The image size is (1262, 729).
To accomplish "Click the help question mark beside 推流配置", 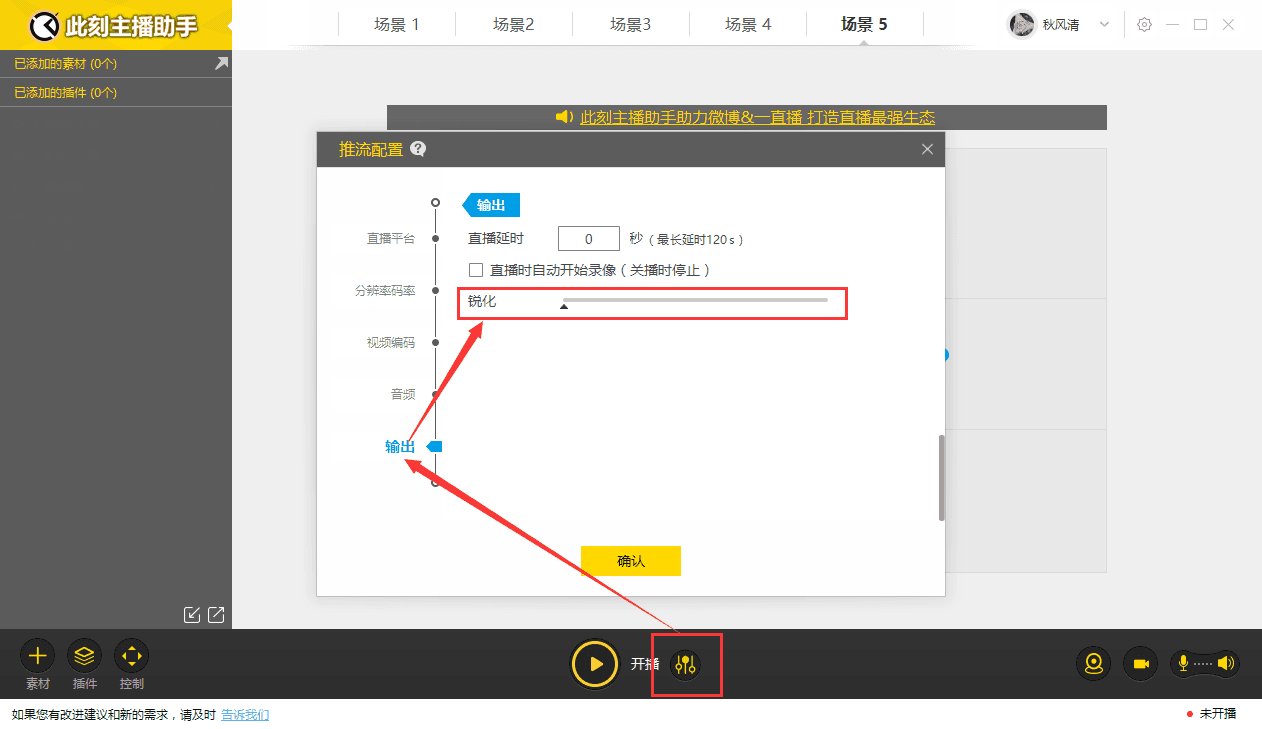I will point(418,149).
